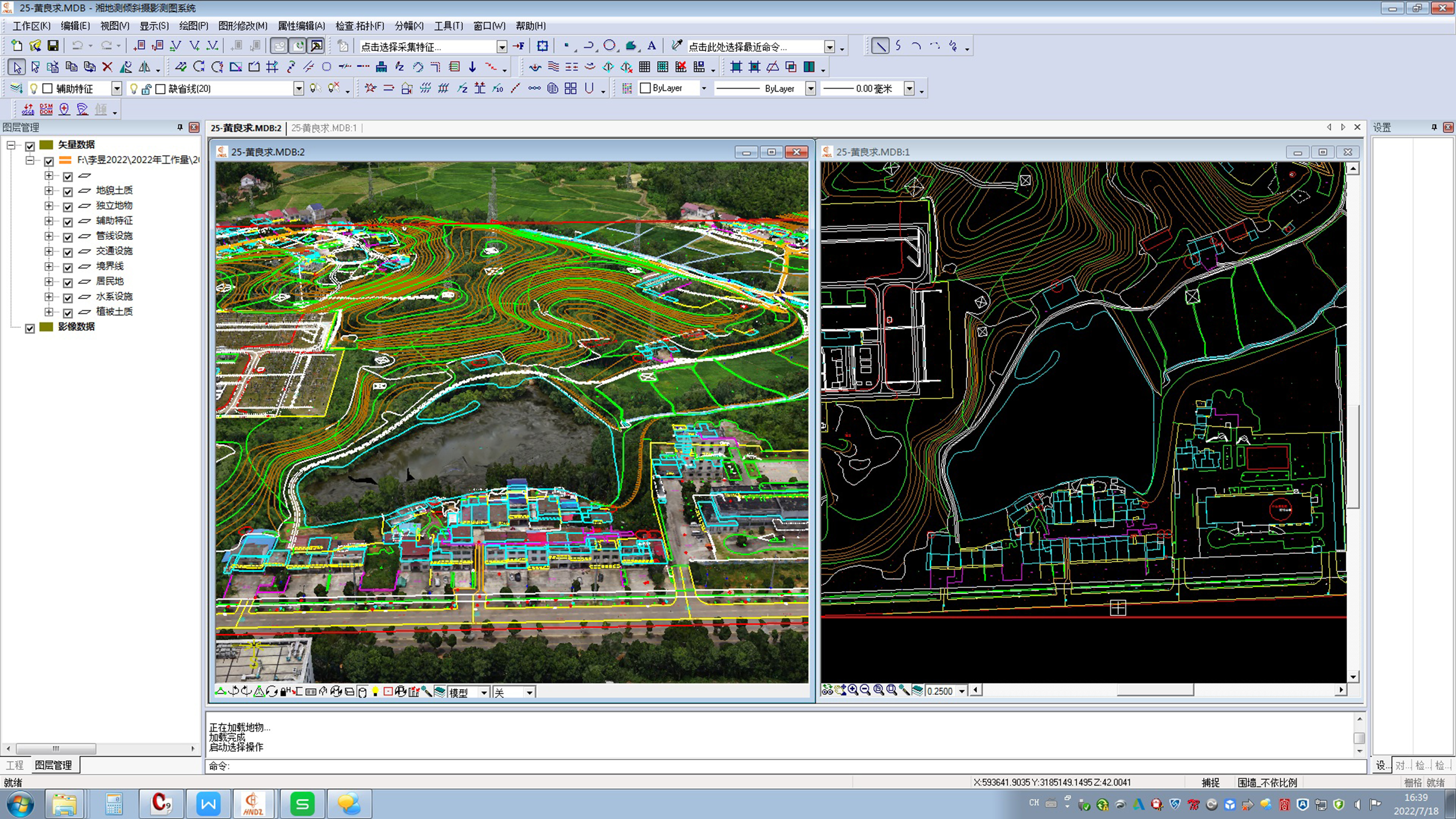The width and height of the screenshot is (1456, 819).
Task: Open the 点击选择采集特征 dropdown
Action: pos(501,47)
